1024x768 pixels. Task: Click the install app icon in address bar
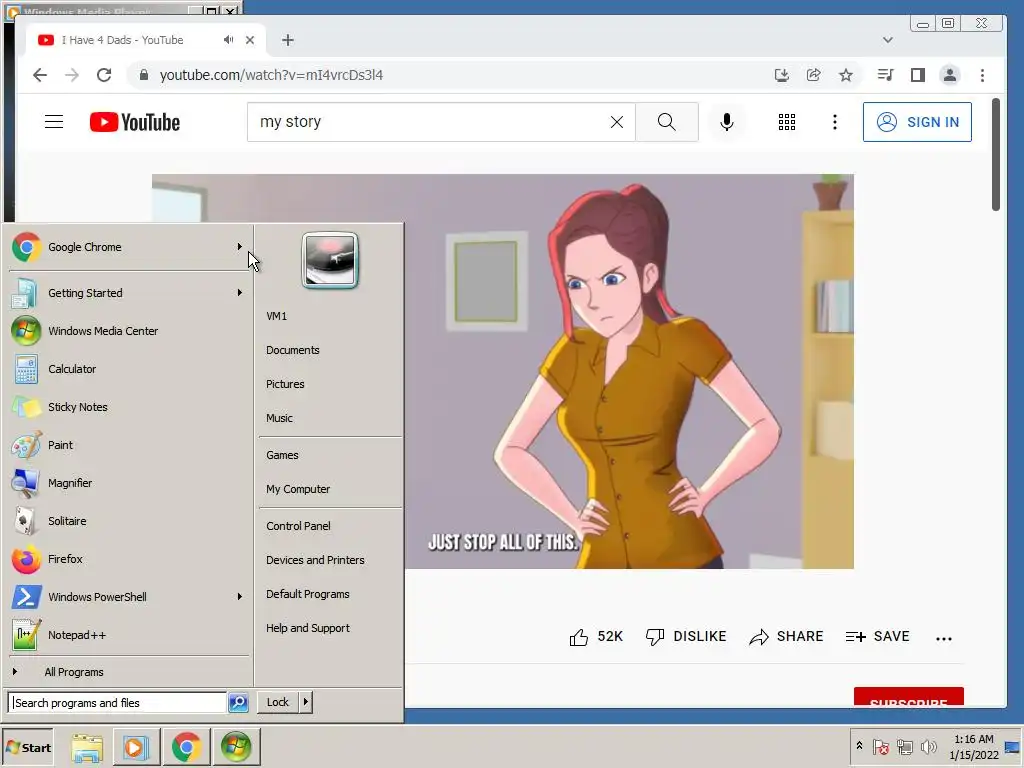(x=782, y=75)
